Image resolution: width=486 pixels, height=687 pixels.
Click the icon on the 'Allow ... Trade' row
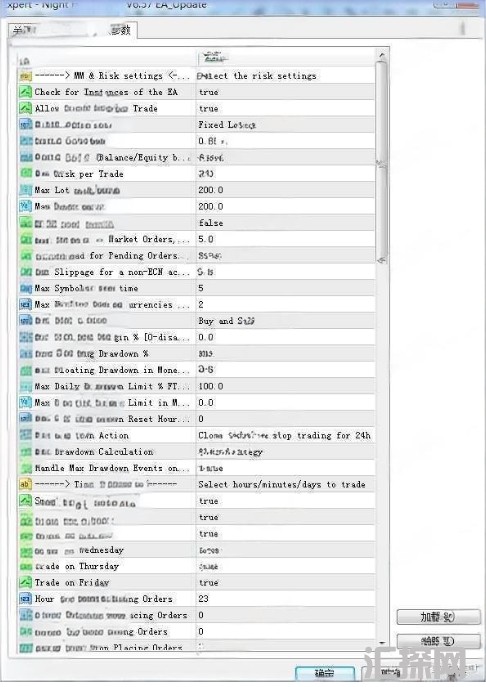click(x=25, y=108)
